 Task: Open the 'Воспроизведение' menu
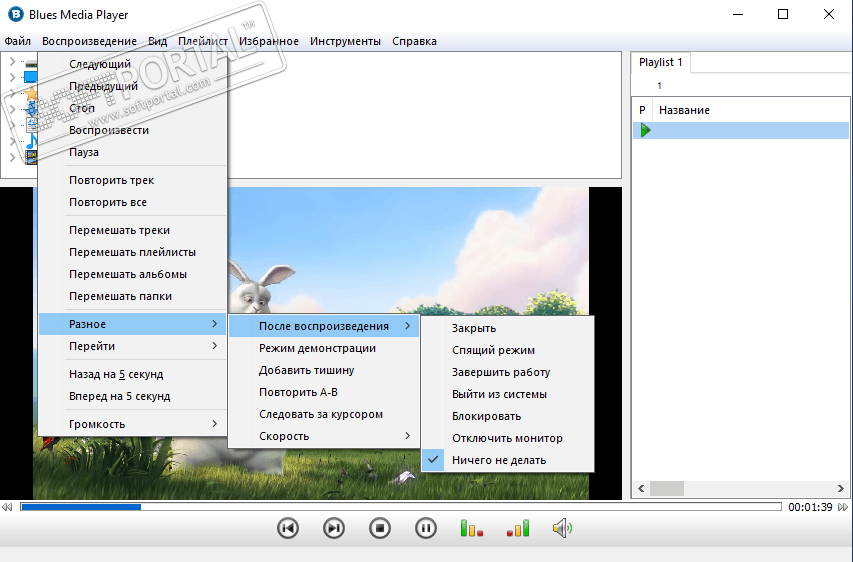89,41
